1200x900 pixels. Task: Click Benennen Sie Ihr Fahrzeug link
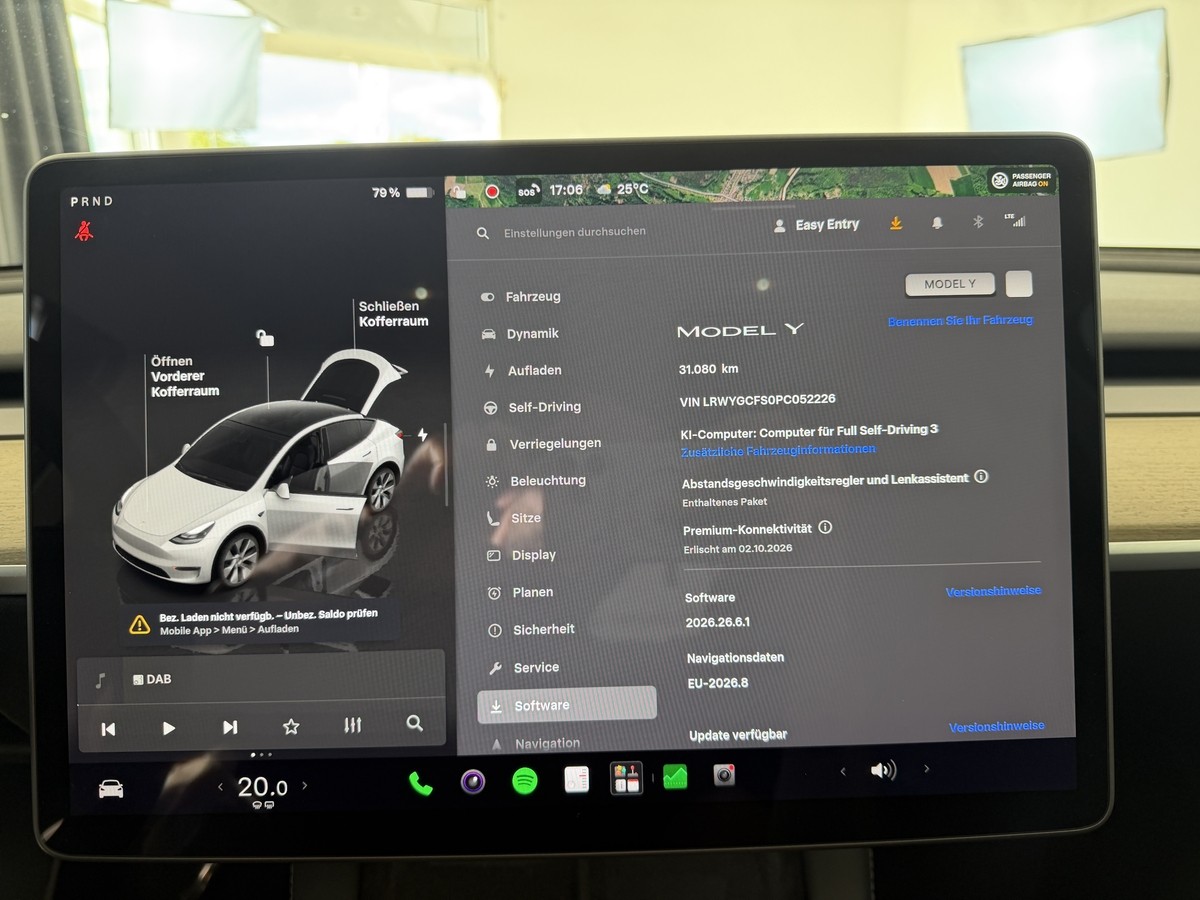[x=960, y=320]
